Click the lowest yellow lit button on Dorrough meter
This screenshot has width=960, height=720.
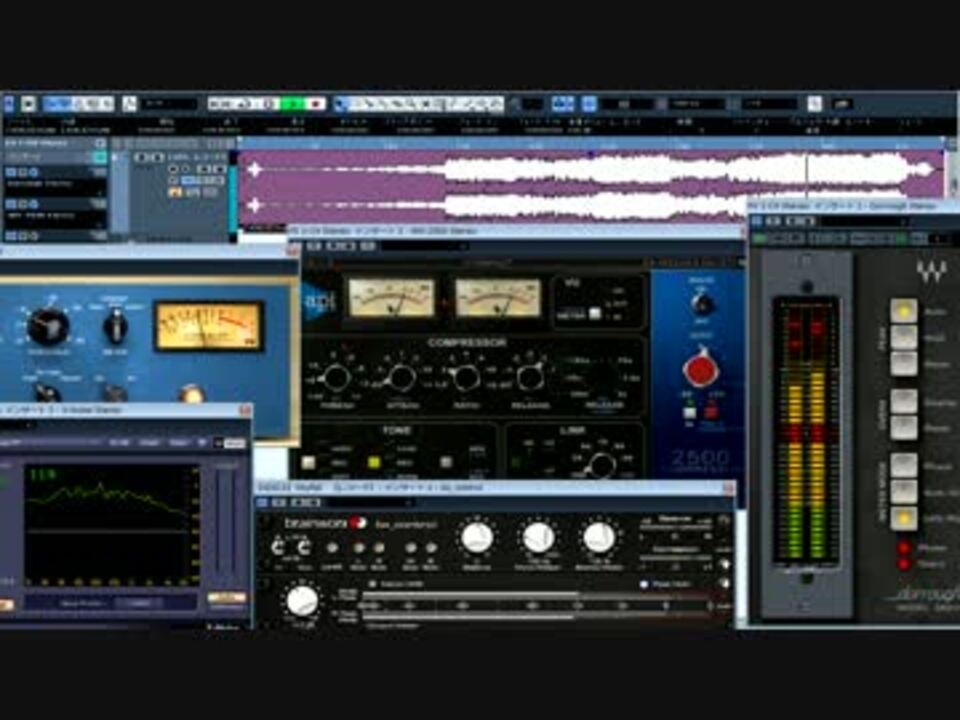coord(903,518)
